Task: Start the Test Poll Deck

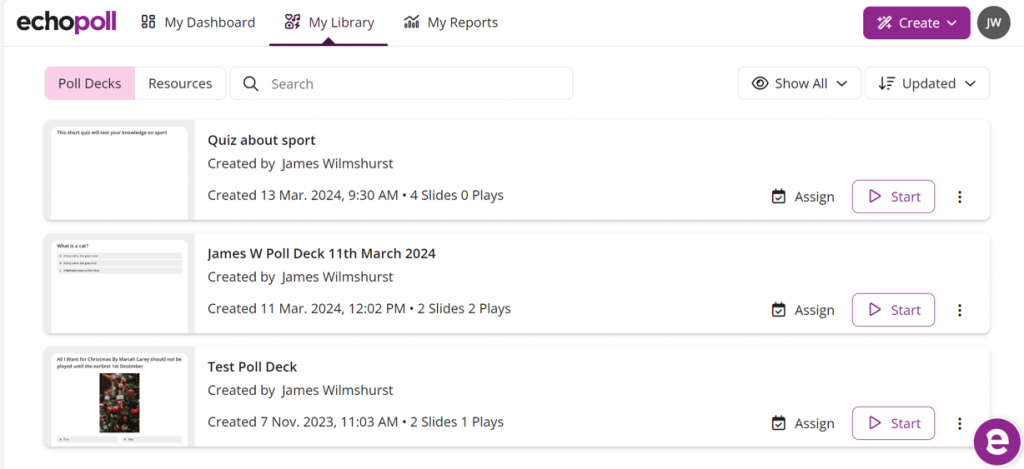Action: click(x=893, y=423)
